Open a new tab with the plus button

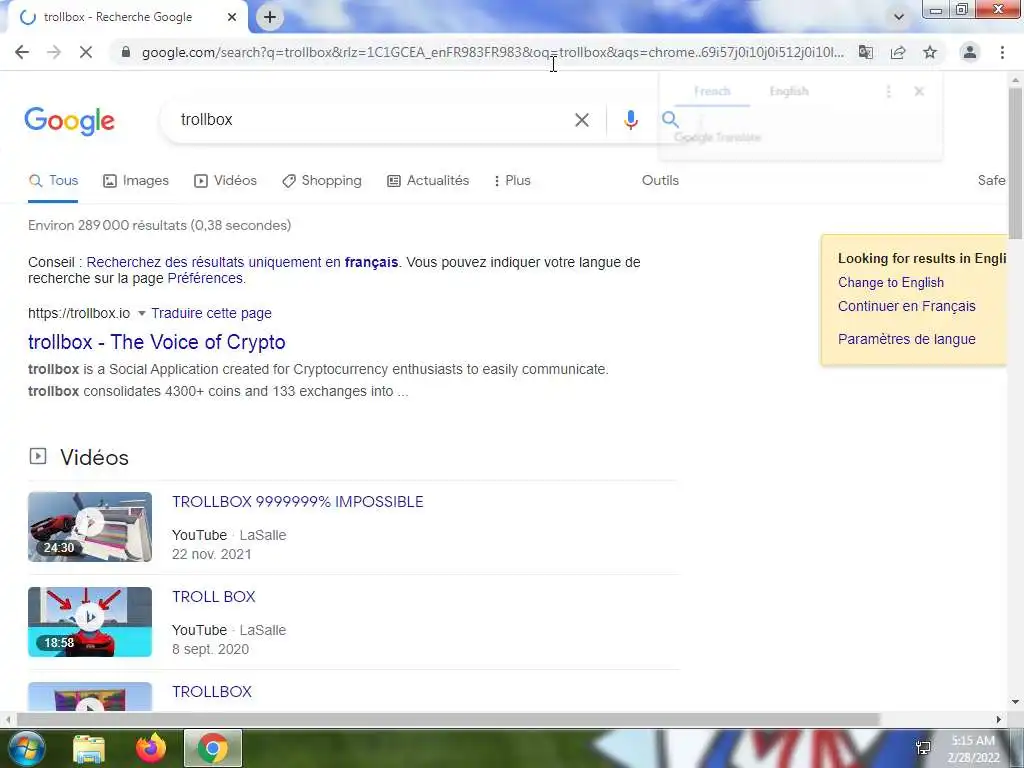pos(270,17)
